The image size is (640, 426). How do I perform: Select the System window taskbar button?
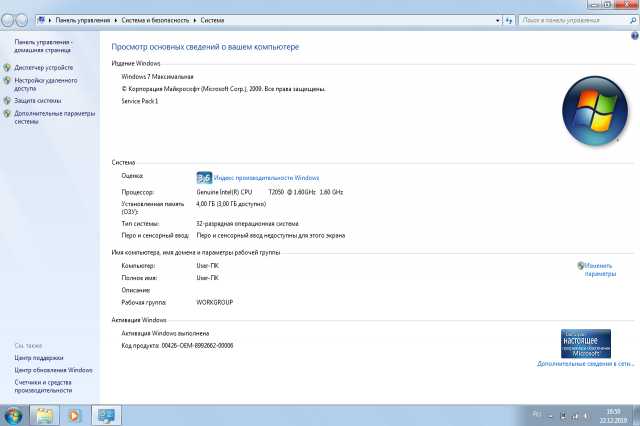106,416
